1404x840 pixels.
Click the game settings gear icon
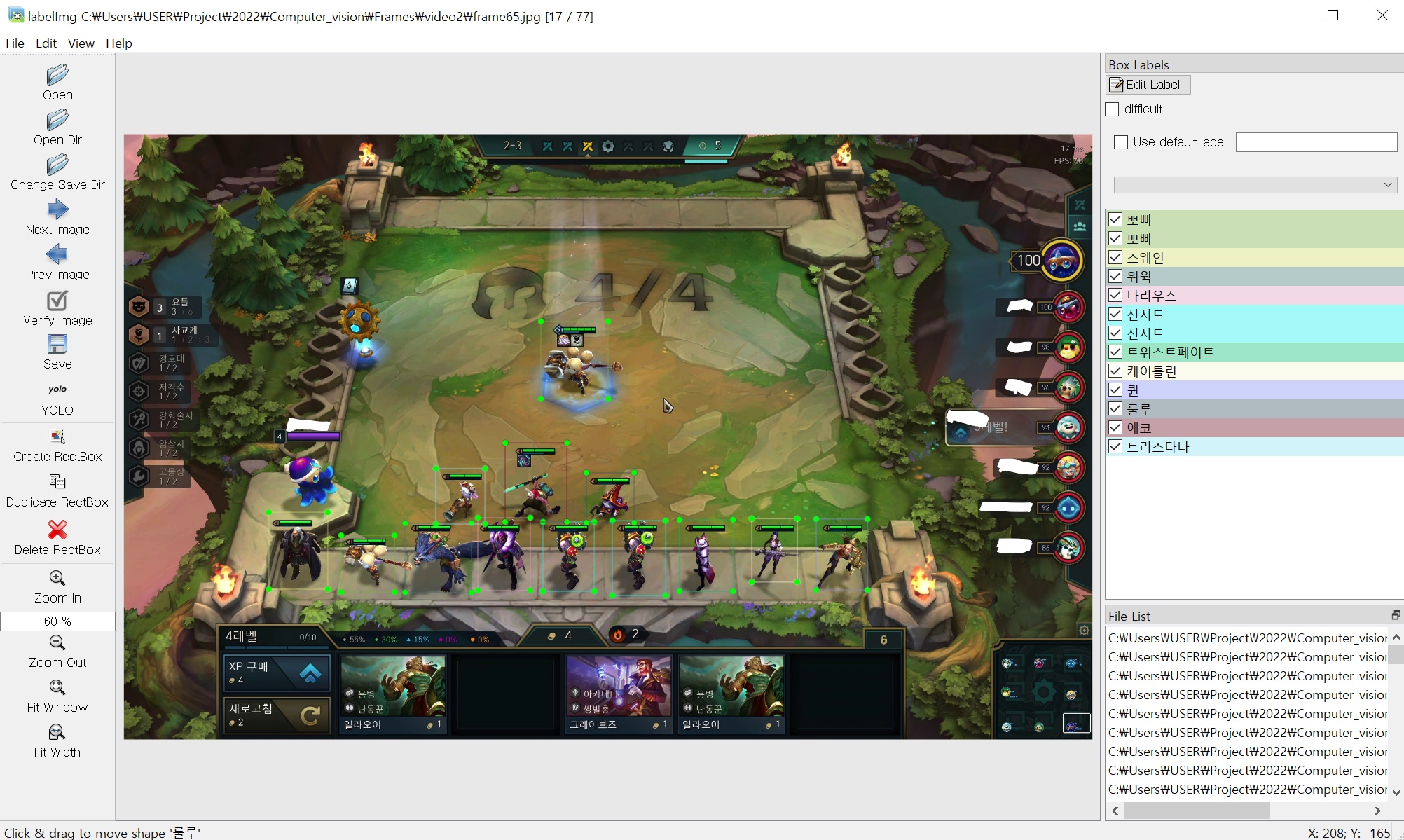tap(1084, 630)
